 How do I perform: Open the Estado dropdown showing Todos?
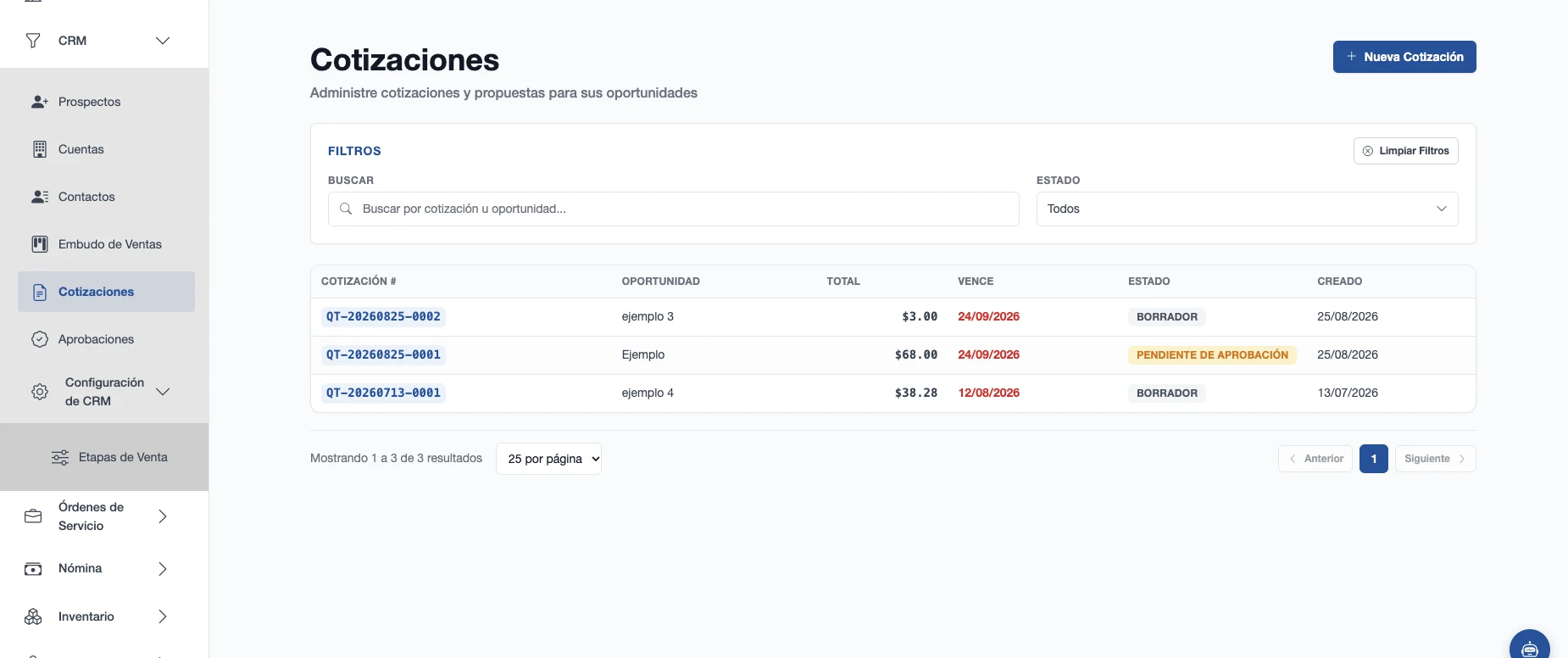(1247, 209)
